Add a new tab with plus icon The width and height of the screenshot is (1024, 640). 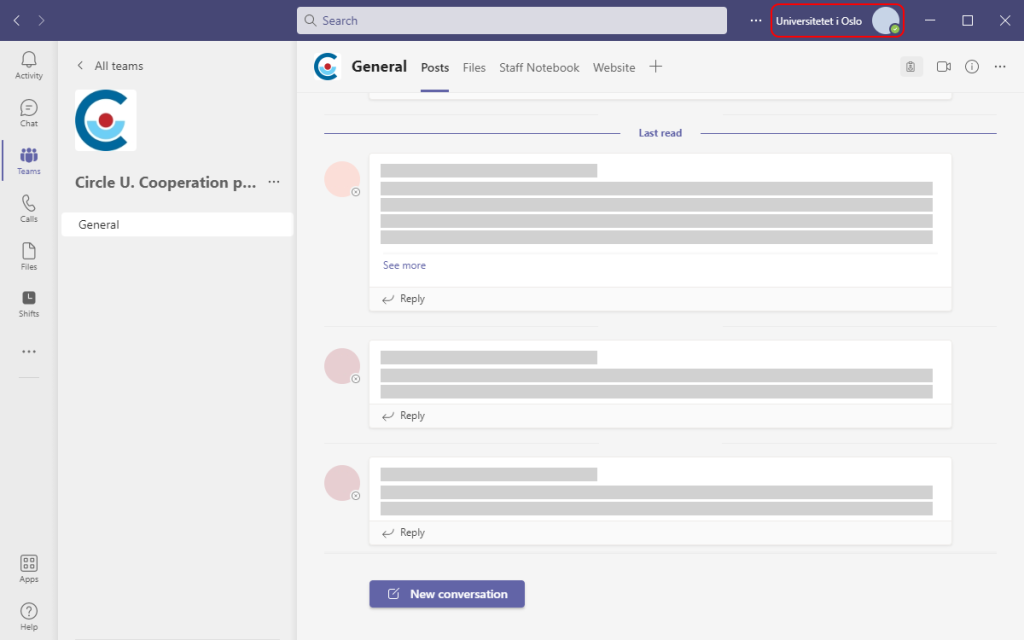[656, 67]
